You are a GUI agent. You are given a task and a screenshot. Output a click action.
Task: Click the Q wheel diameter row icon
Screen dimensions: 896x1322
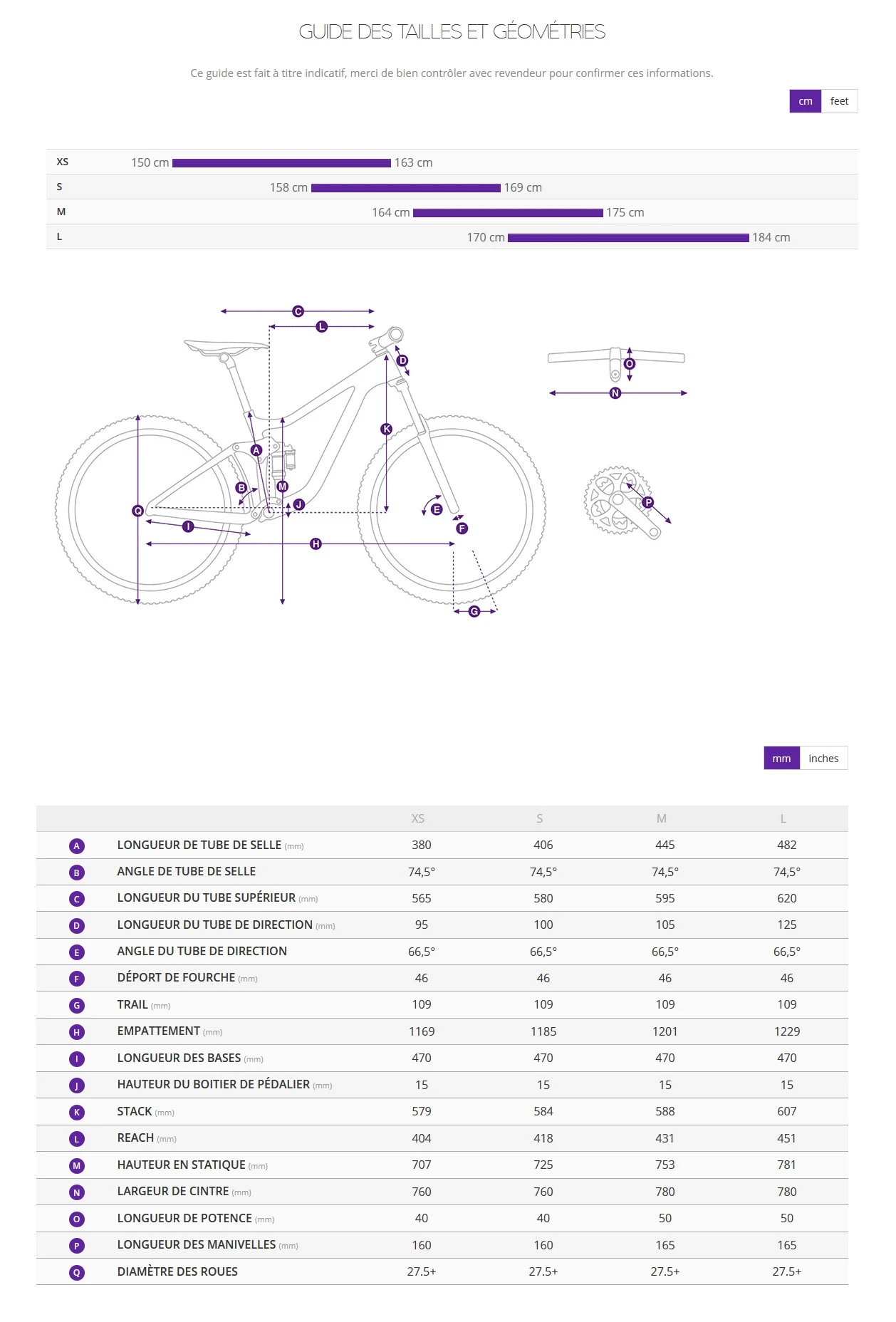77,1273
